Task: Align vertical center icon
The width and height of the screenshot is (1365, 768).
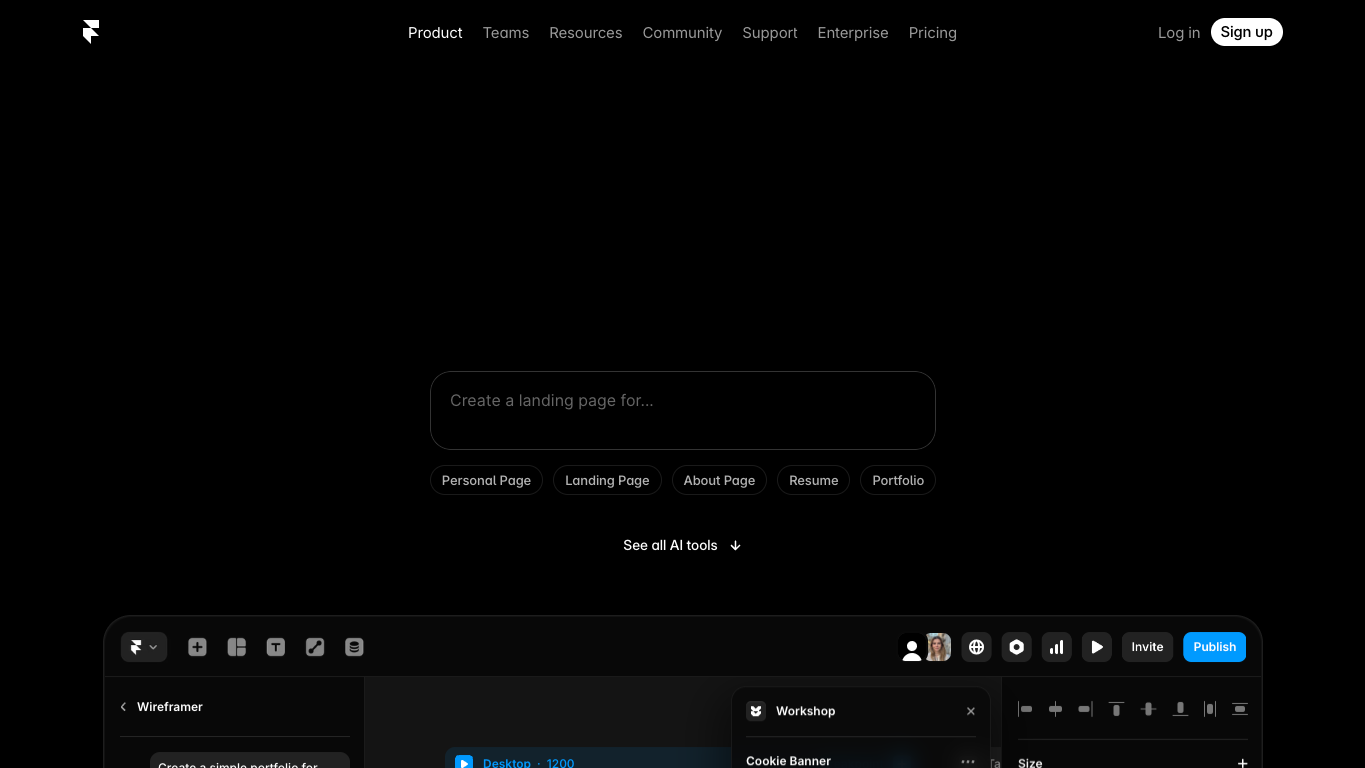Action: 1148,709
